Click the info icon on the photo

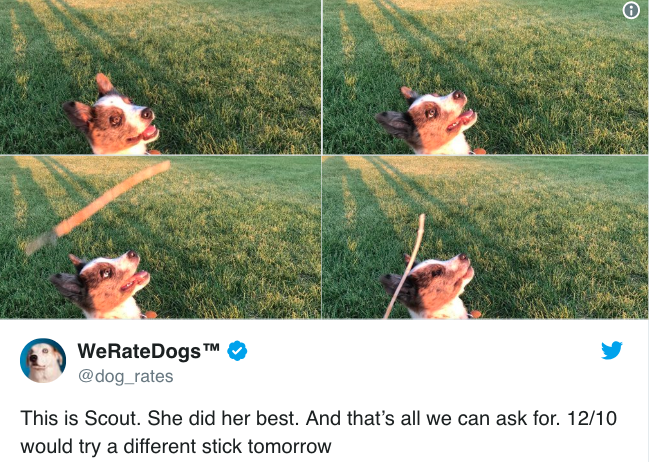631,10
